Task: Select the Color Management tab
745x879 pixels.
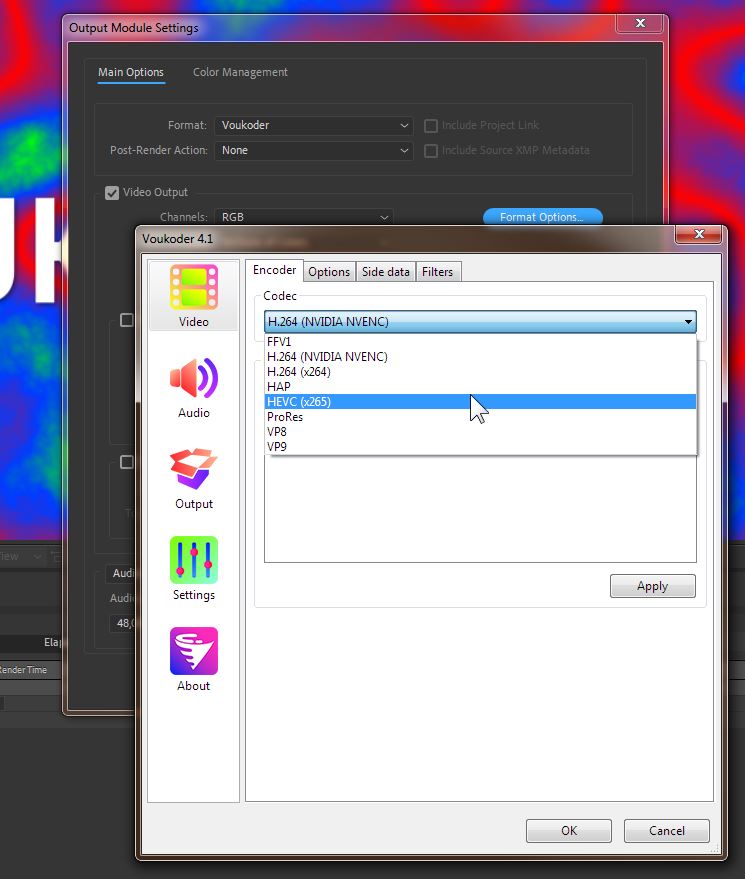Action: 240,72
